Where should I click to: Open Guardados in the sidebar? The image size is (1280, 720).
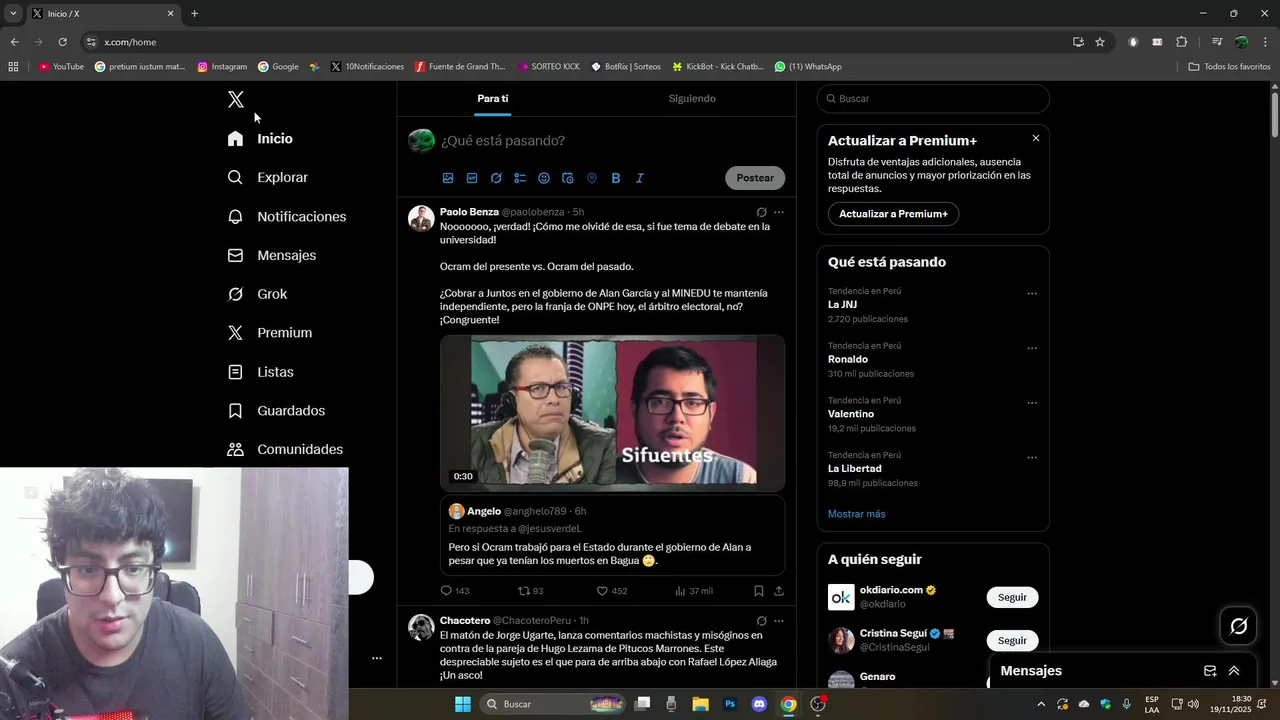tap(276, 411)
